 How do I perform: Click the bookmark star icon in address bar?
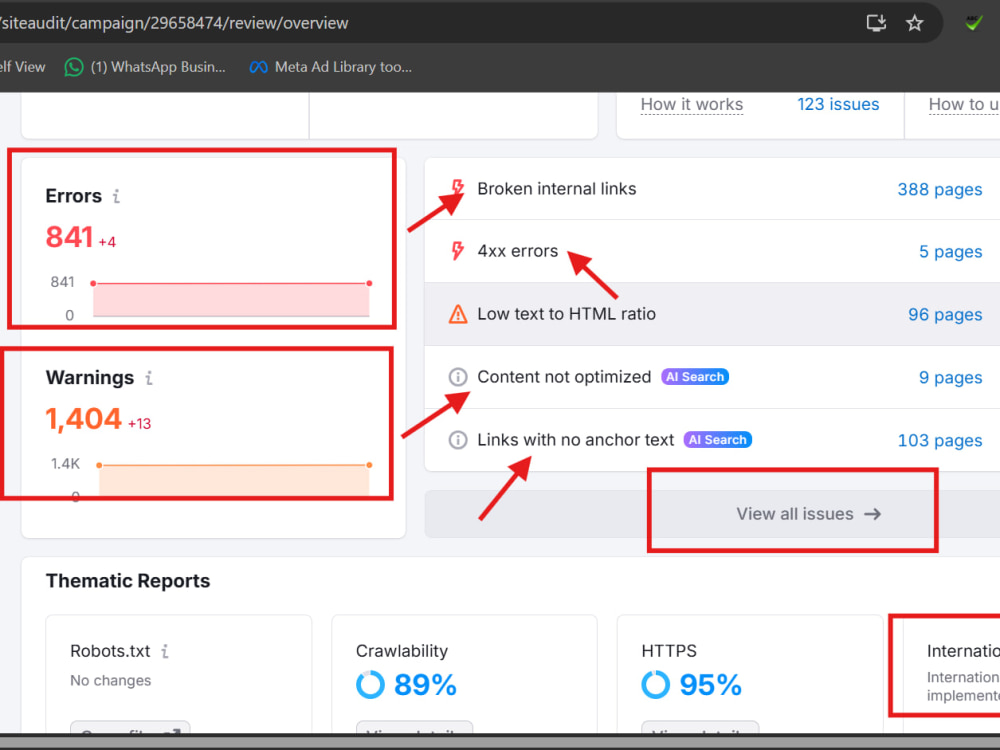(915, 24)
